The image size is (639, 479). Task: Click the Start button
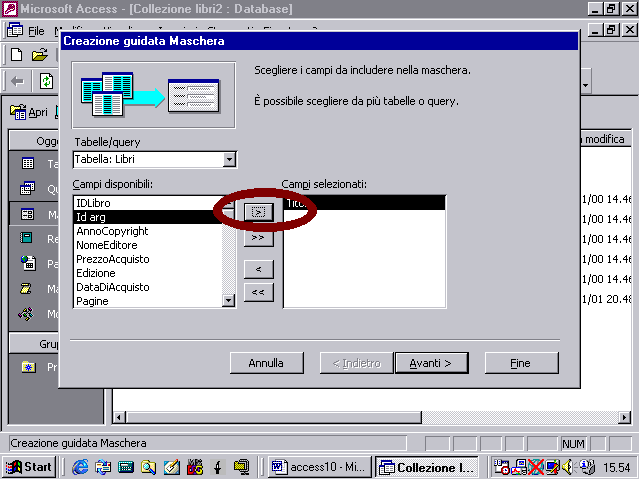(x=29, y=467)
